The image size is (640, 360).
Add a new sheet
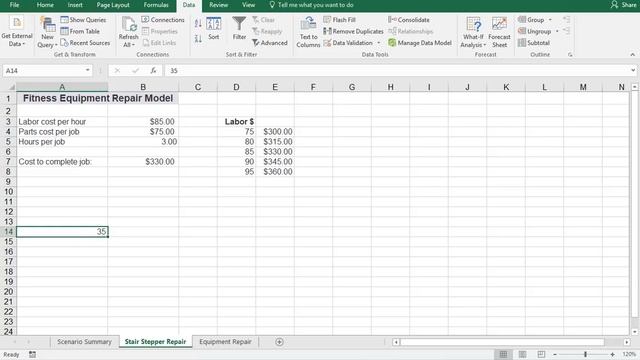click(279, 342)
